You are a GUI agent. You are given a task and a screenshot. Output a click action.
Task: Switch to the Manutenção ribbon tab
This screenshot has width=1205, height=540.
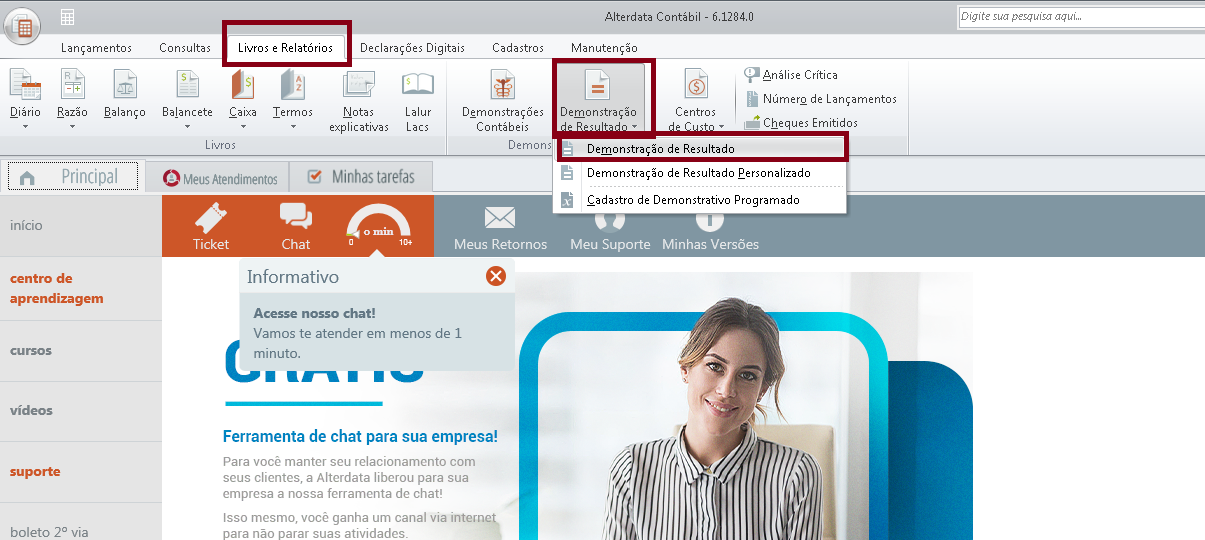[604, 48]
